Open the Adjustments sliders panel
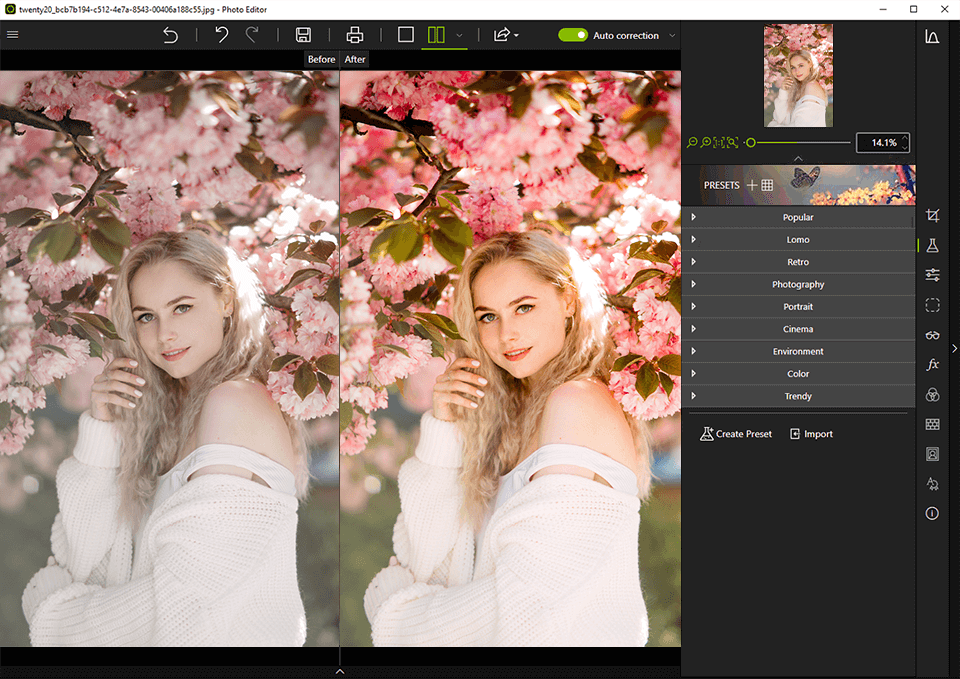 click(x=932, y=275)
